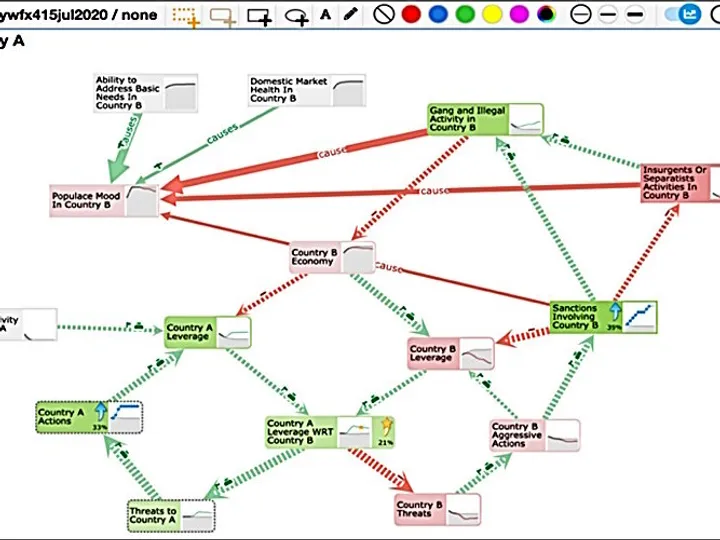Open Domestic Market Health trend thumbnail
The height and width of the screenshot is (540, 720).
tap(348, 89)
